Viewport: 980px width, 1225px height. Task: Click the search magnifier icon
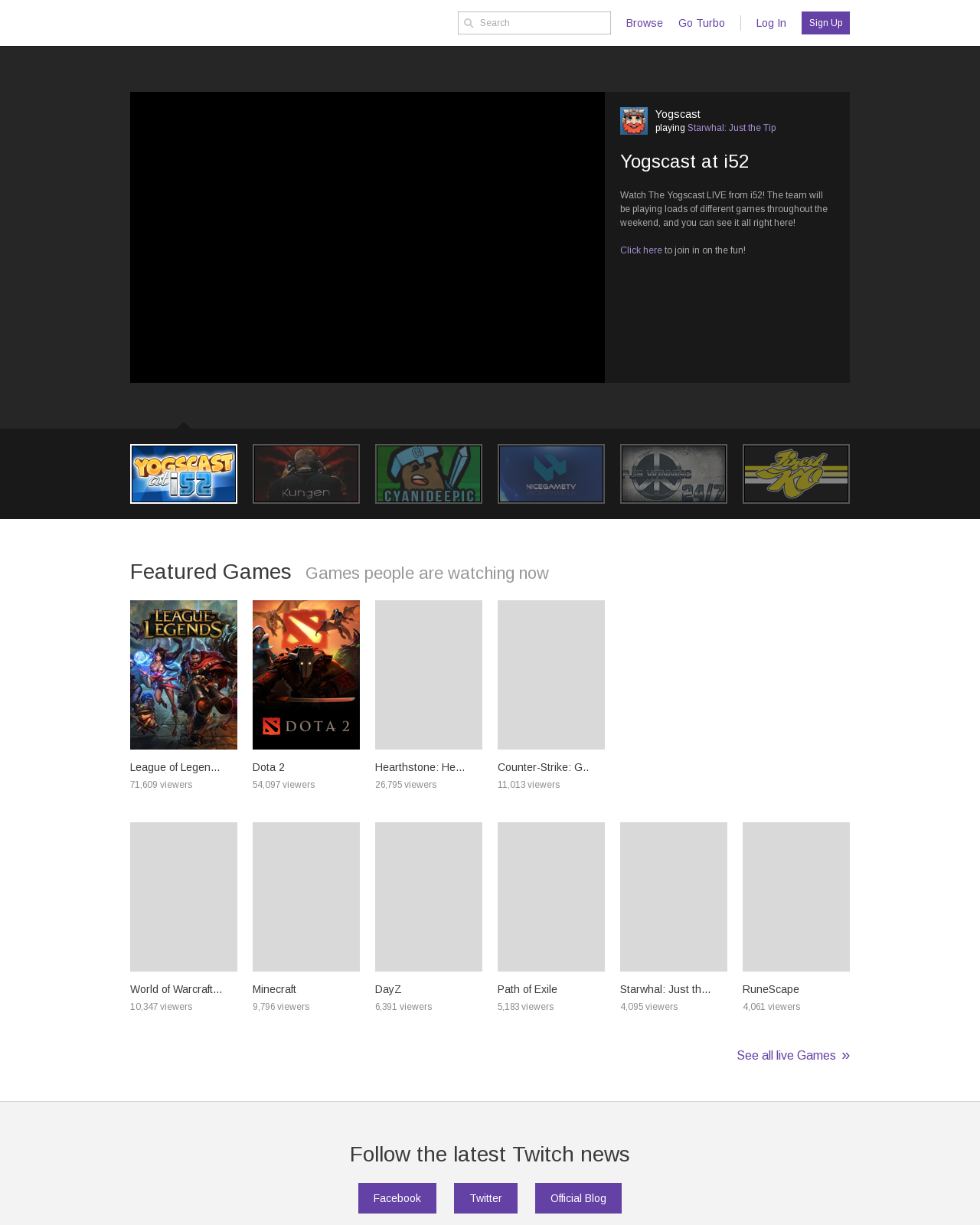469,23
